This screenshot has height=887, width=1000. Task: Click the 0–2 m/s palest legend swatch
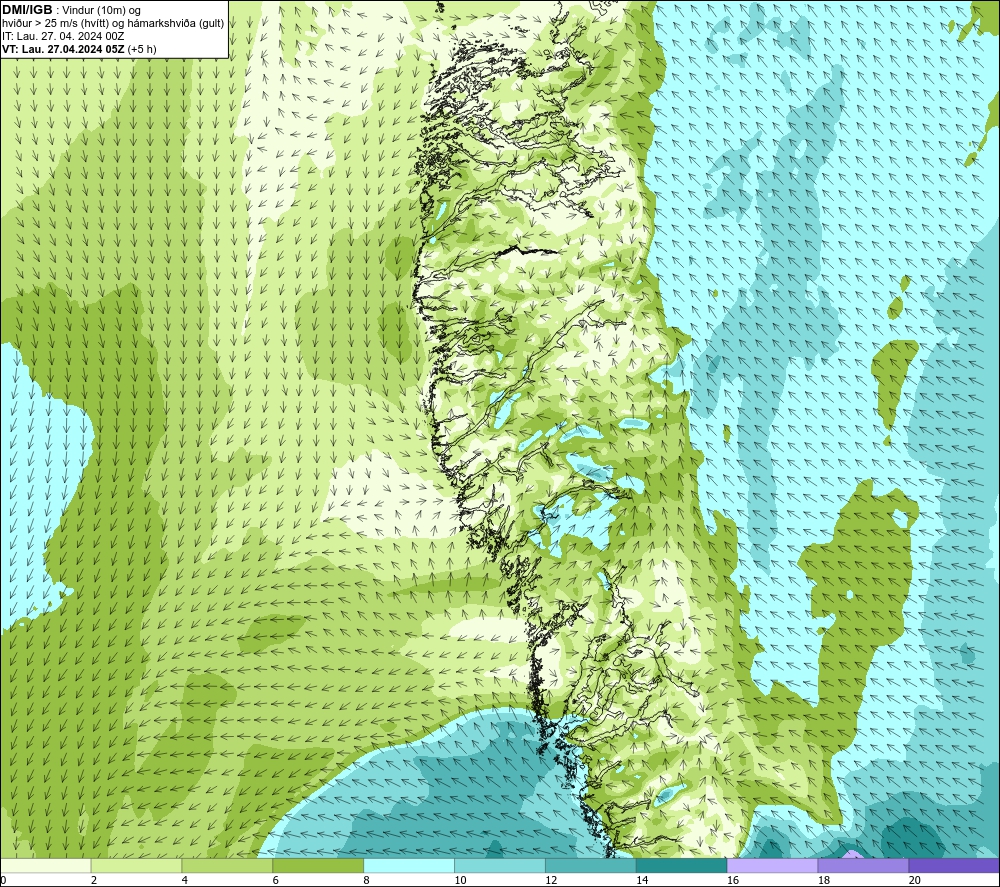(46, 866)
